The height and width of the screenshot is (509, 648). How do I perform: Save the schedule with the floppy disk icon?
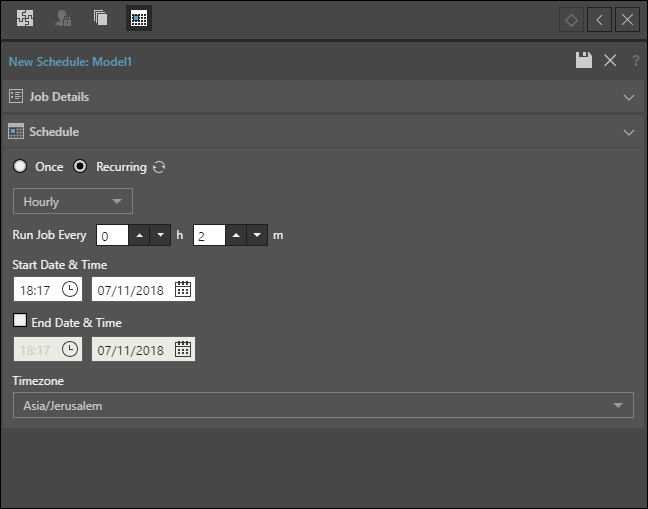(x=584, y=61)
